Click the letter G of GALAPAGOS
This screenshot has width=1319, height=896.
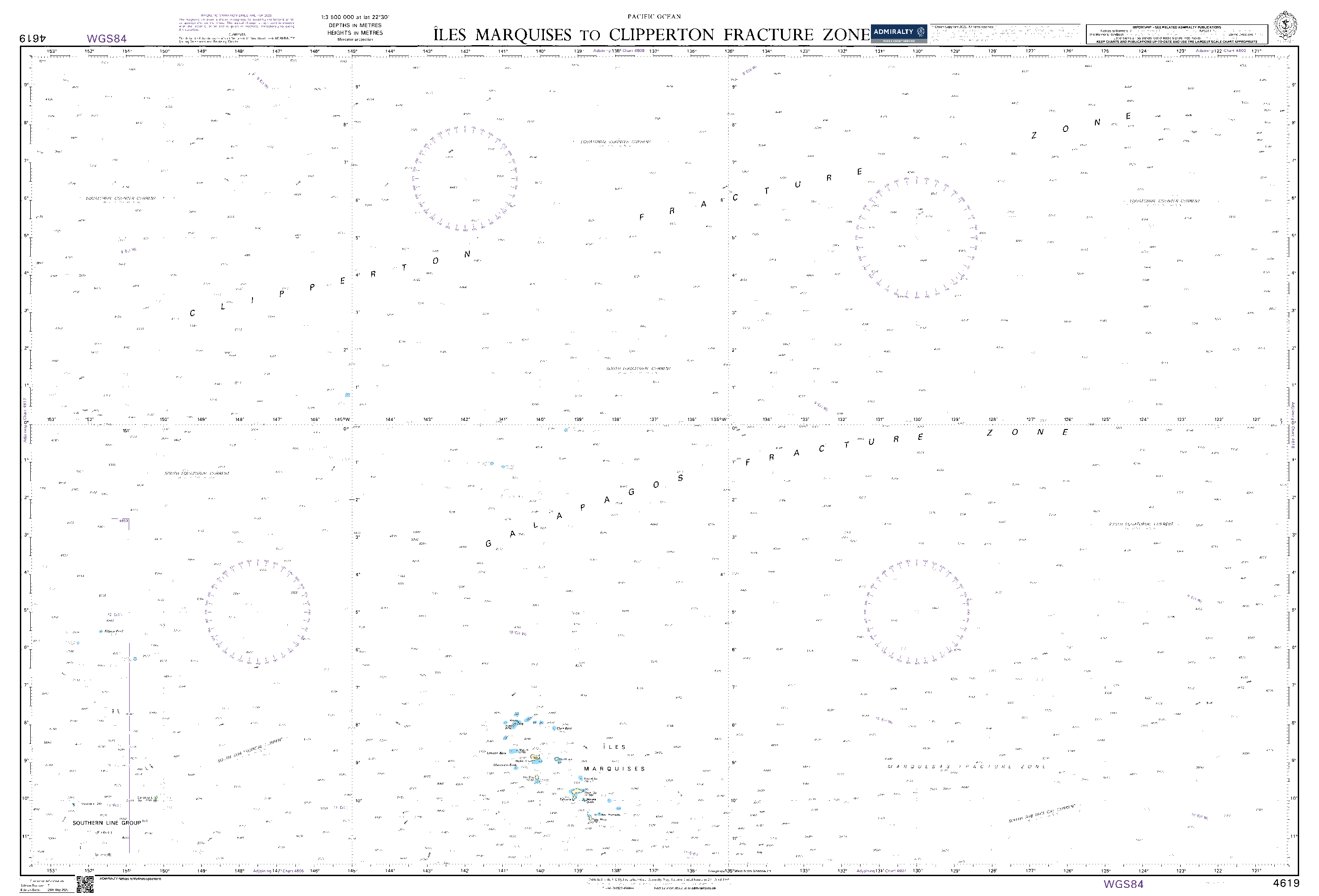coord(488,544)
